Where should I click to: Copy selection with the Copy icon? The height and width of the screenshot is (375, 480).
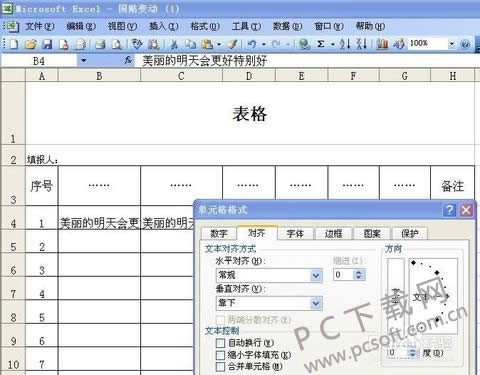click(191, 44)
